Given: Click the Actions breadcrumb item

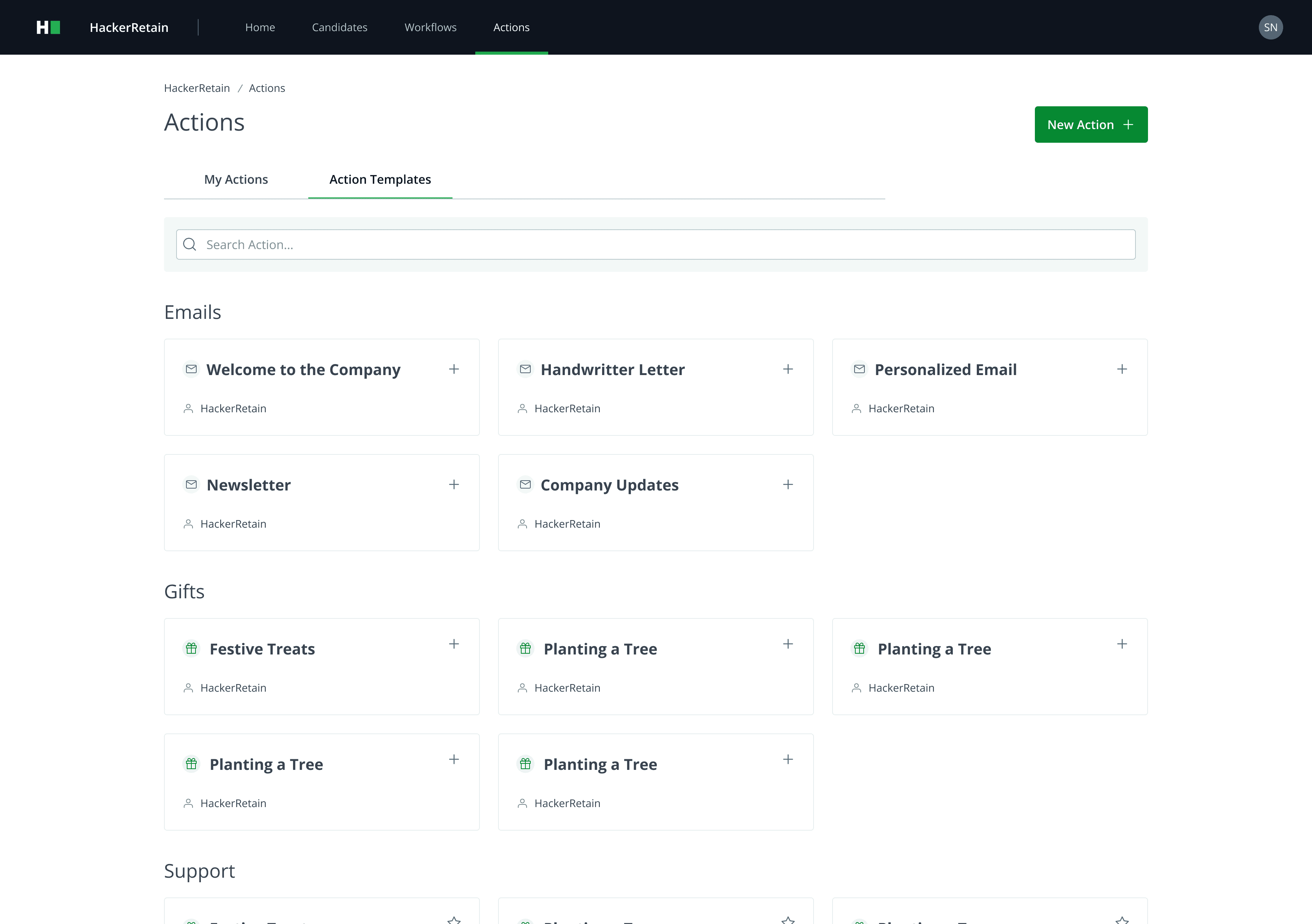Looking at the screenshot, I should 267,88.
